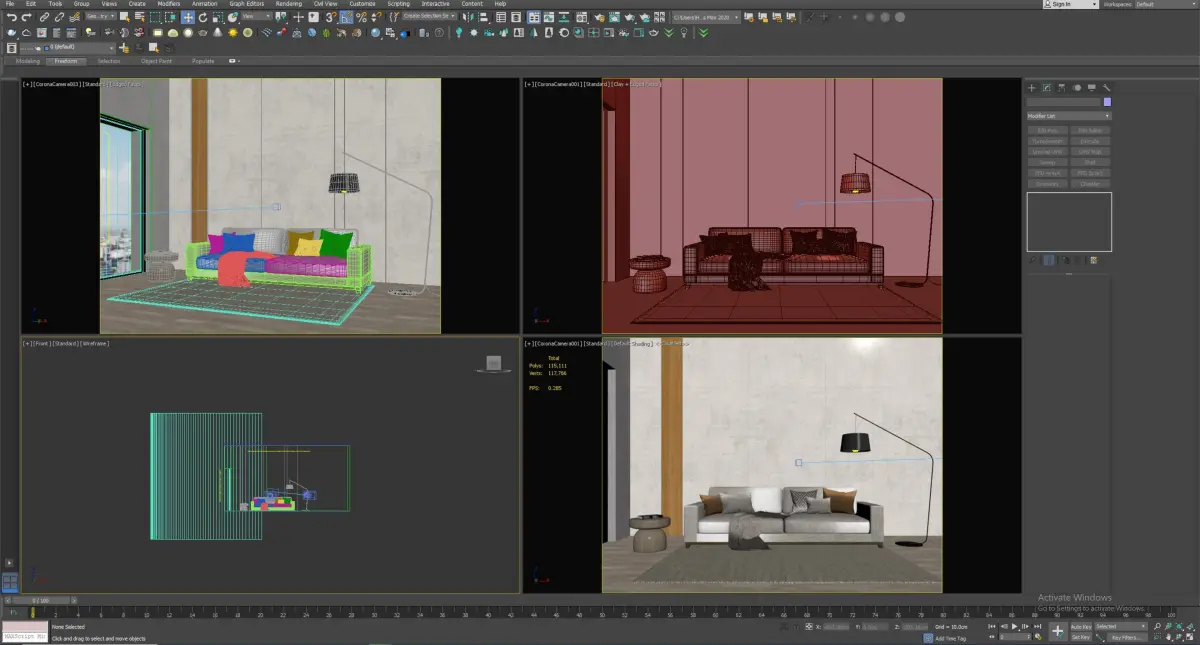1200x645 pixels.
Task: Click the Maximize Viewport toggle icon
Action: (1189, 638)
